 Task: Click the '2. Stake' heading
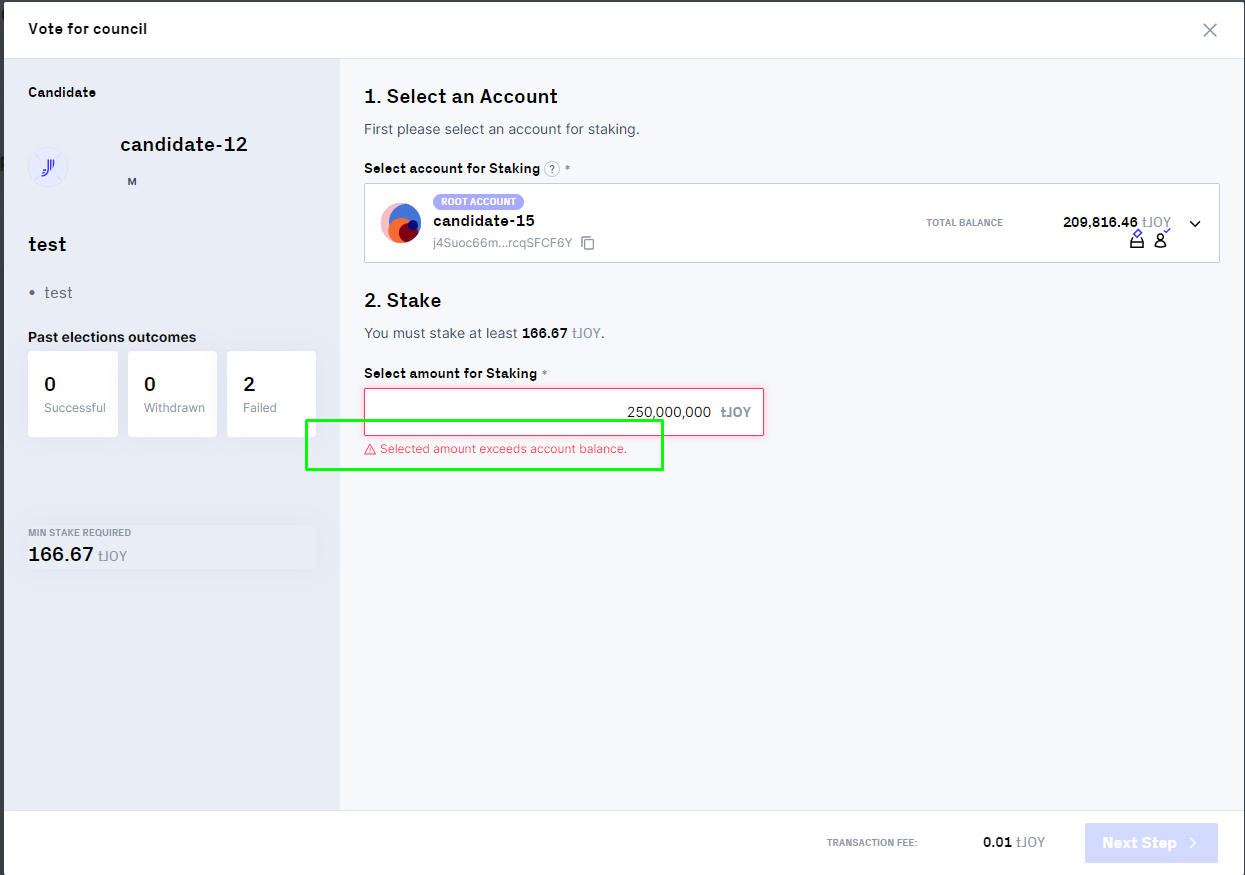(x=402, y=301)
